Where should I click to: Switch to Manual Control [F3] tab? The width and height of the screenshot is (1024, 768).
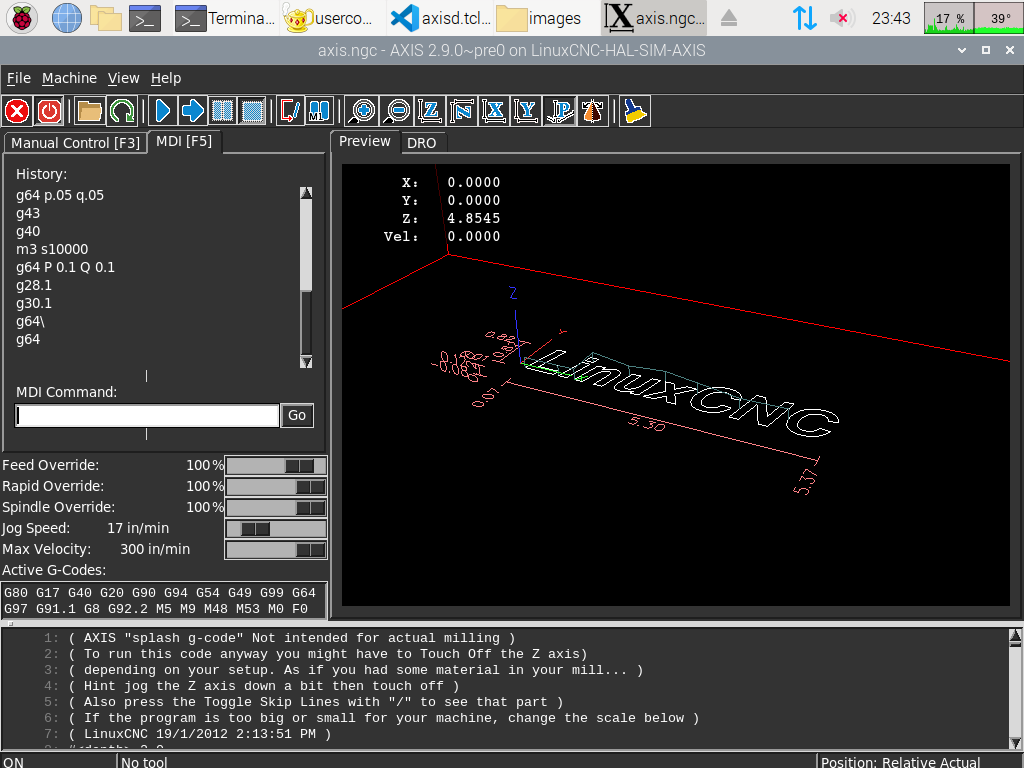(x=75, y=143)
